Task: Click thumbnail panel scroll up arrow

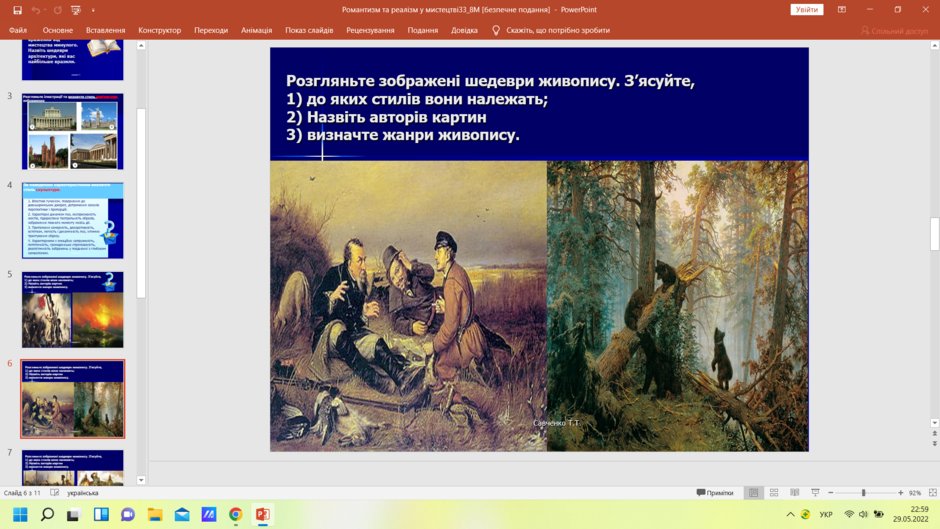Action: (141, 46)
